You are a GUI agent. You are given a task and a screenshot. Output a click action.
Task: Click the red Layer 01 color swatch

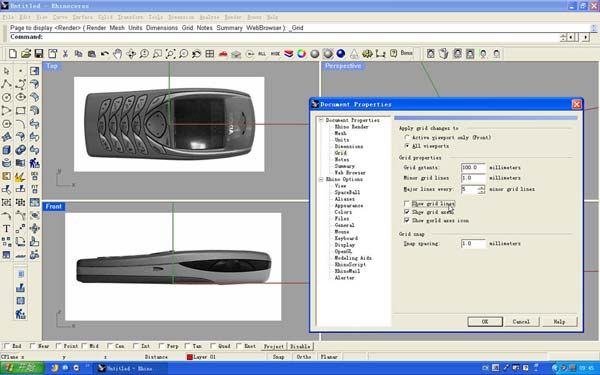pos(189,357)
